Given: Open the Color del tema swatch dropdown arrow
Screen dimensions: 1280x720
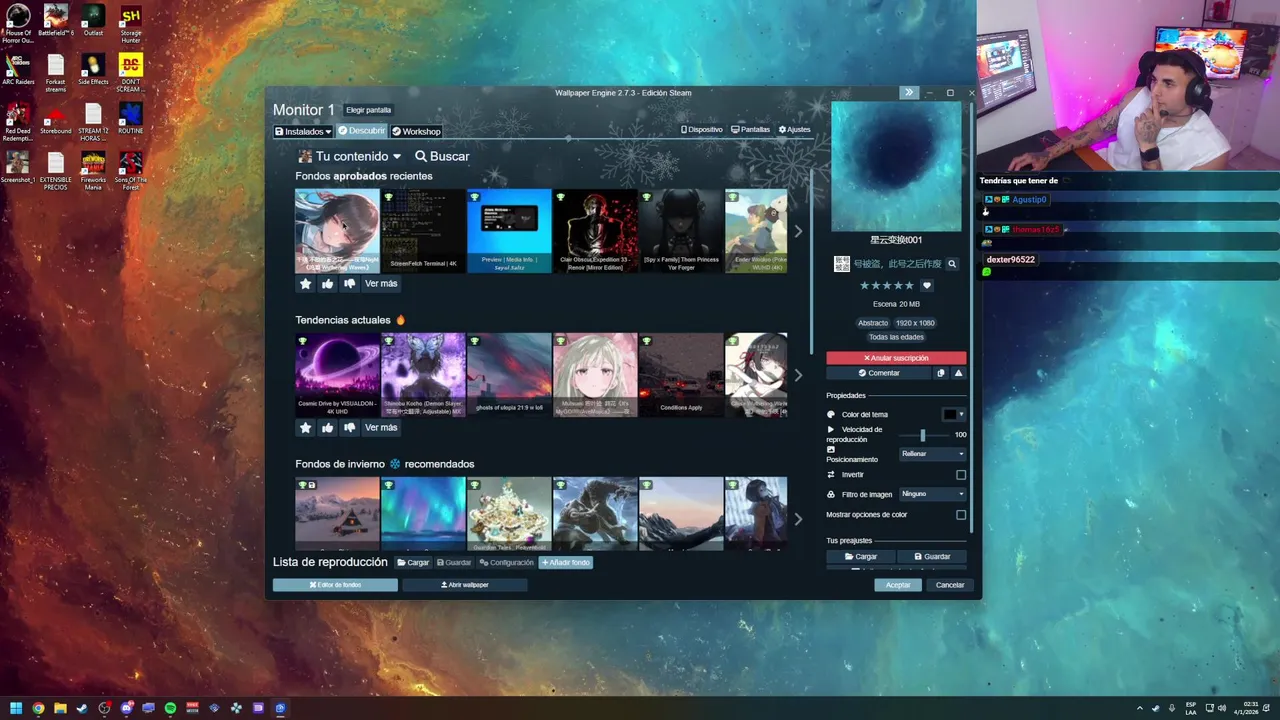Looking at the screenshot, I should pos(961,414).
